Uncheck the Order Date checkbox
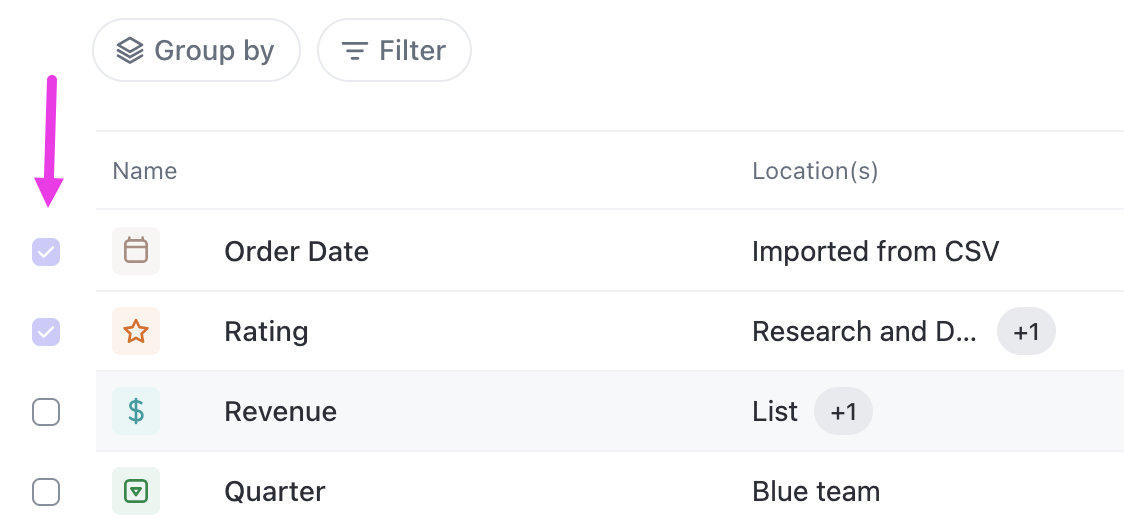 [46, 252]
